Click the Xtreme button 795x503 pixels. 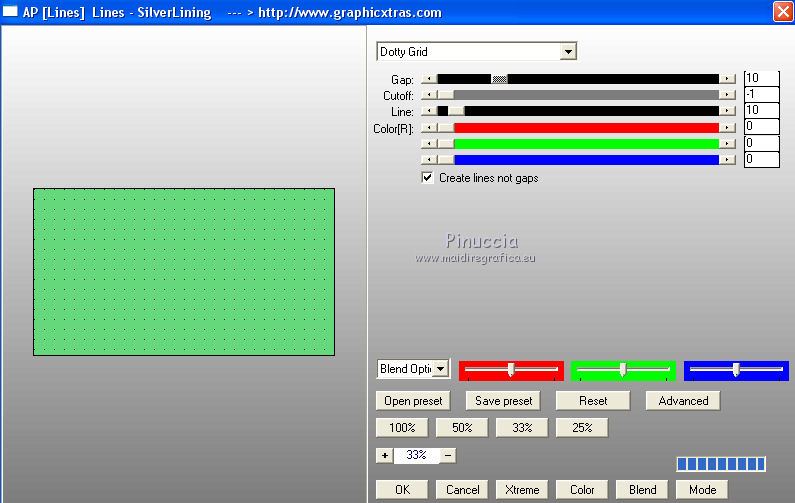(x=522, y=489)
